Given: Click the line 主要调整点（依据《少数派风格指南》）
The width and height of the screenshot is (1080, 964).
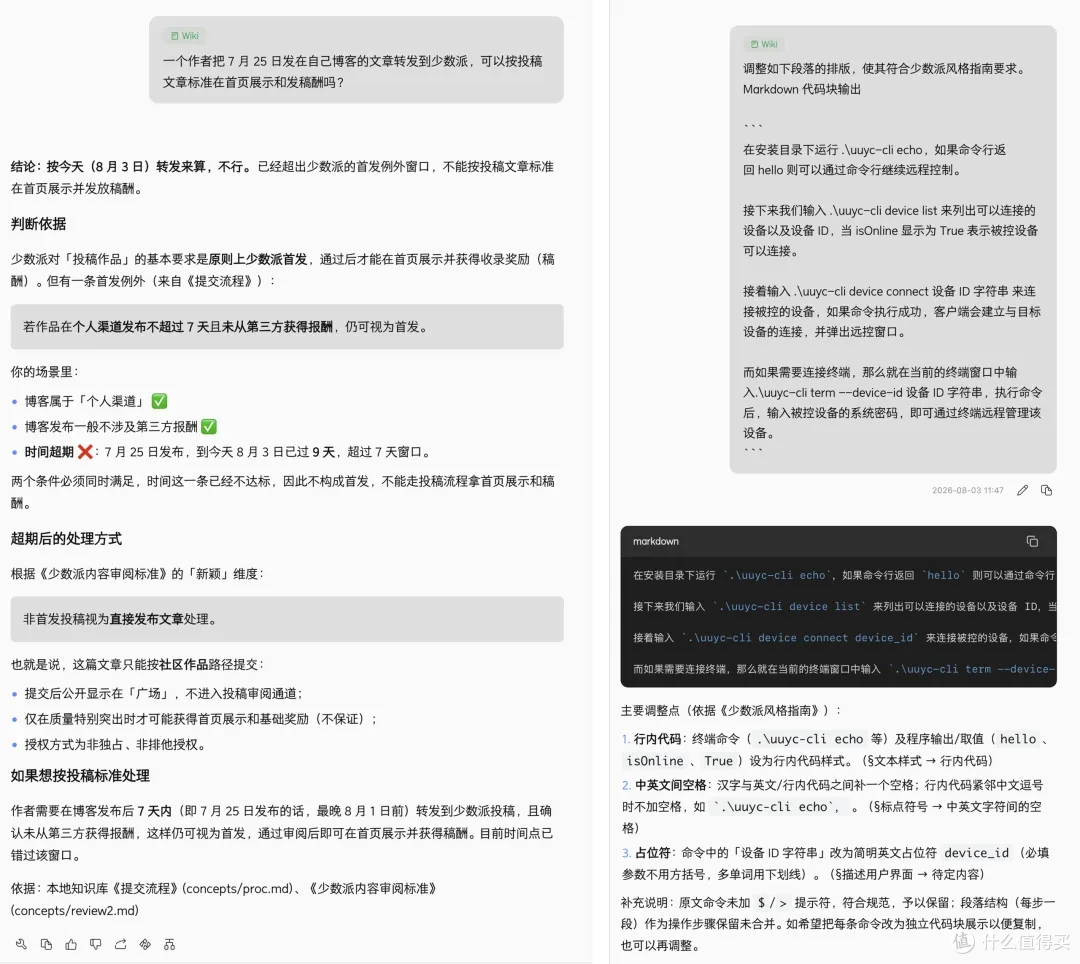Looking at the screenshot, I should (731, 711).
